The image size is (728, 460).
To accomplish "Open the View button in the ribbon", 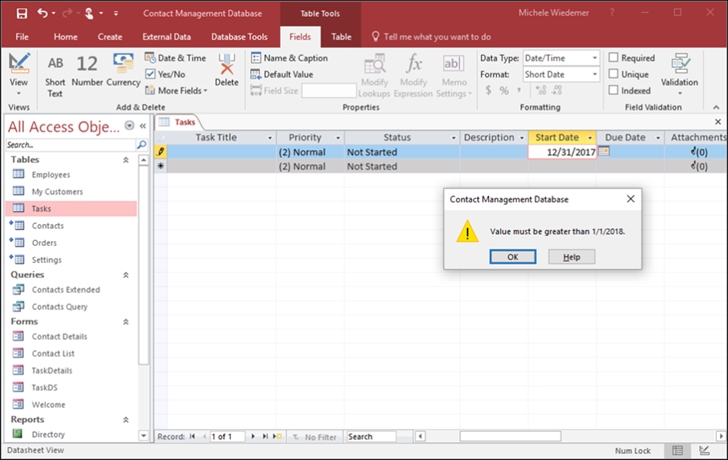I will [19, 74].
